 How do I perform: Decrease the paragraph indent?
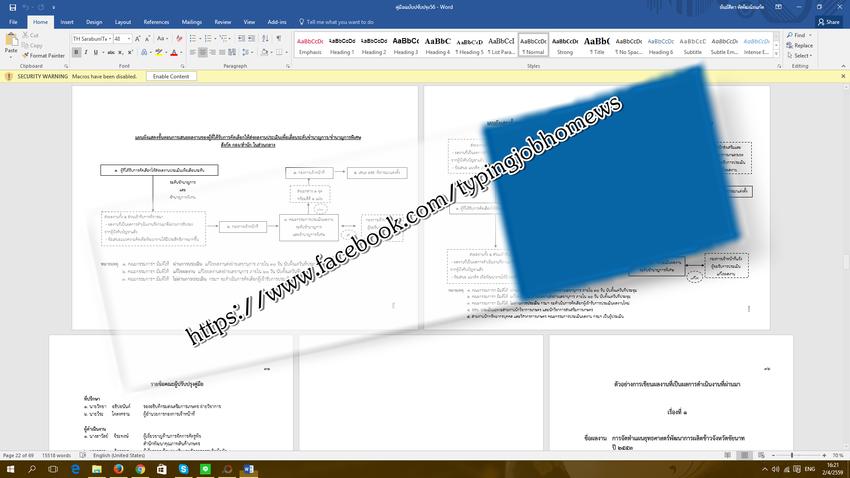[x=241, y=38]
